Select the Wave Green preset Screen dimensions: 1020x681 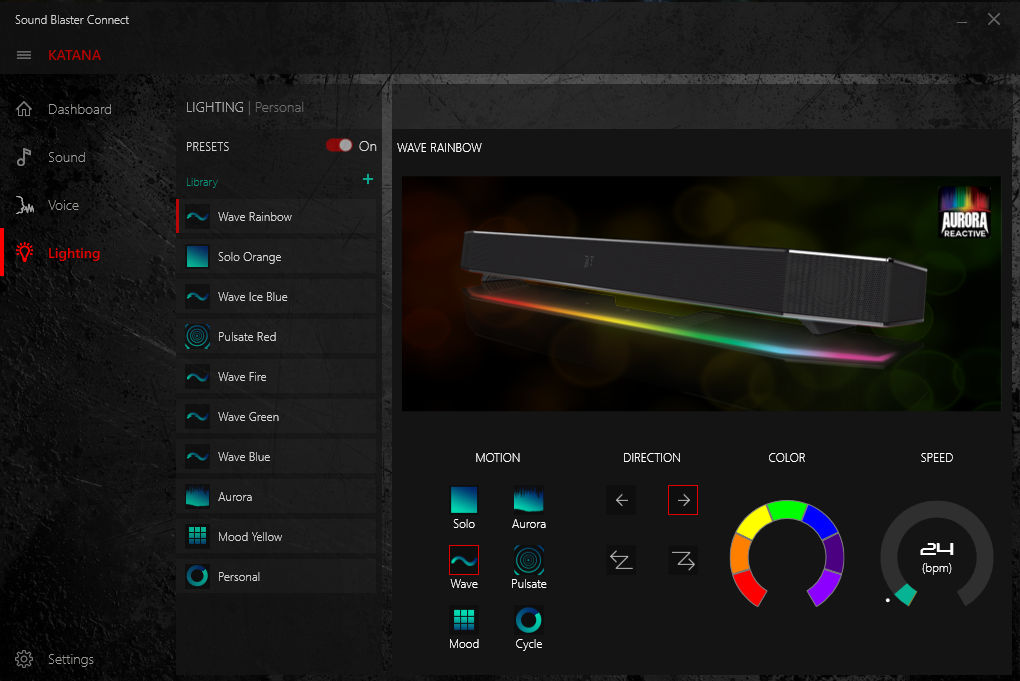click(x=277, y=416)
